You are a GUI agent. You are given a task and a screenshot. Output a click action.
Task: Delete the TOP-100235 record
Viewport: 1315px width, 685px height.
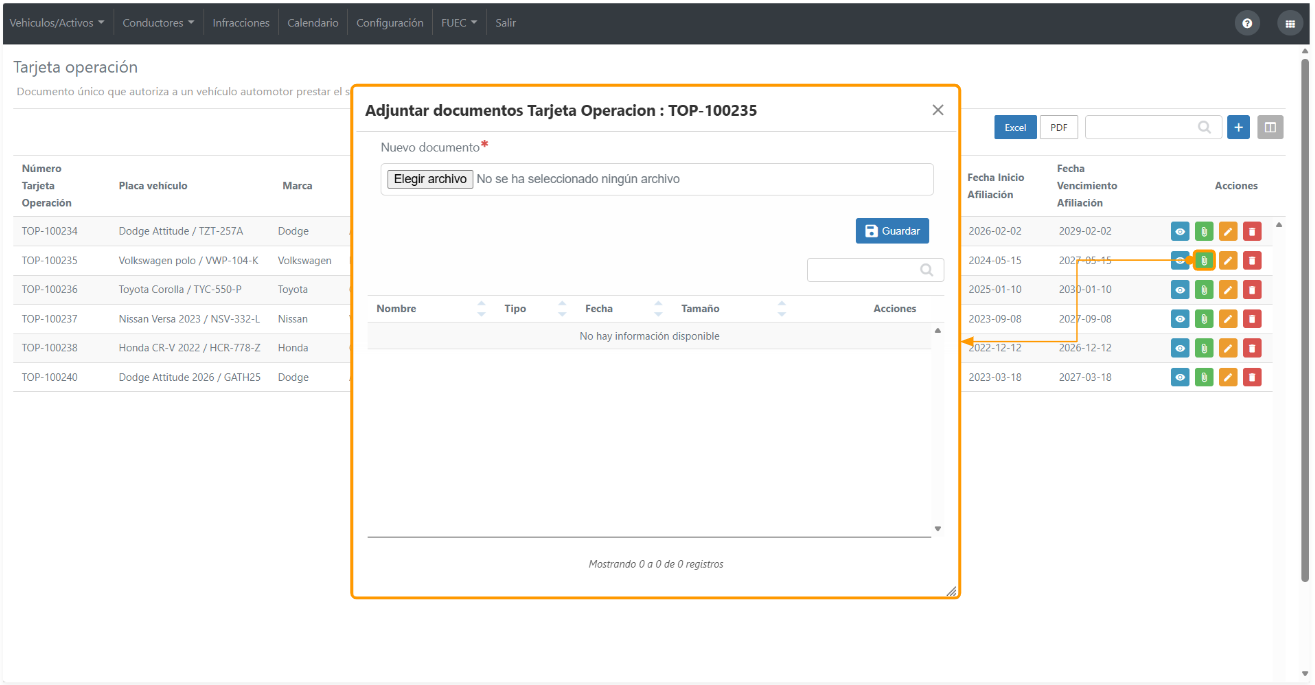[x=1252, y=261]
